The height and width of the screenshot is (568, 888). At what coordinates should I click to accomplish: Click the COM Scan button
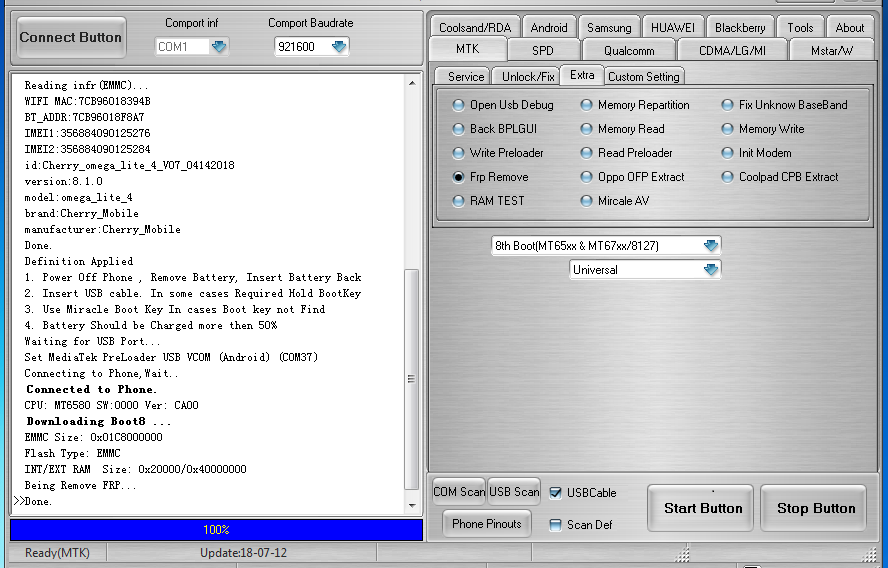pos(459,492)
